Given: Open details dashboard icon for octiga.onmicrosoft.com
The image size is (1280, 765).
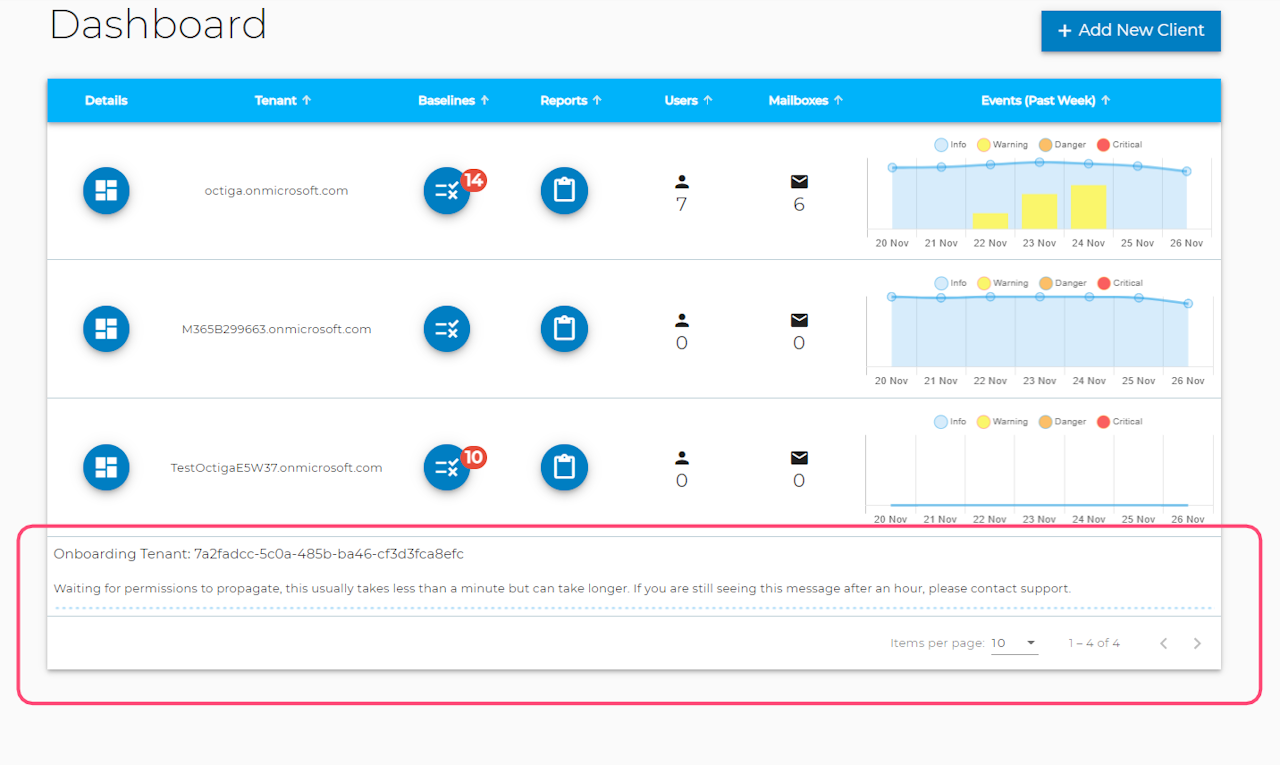Looking at the screenshot, I should coord(106,190).
